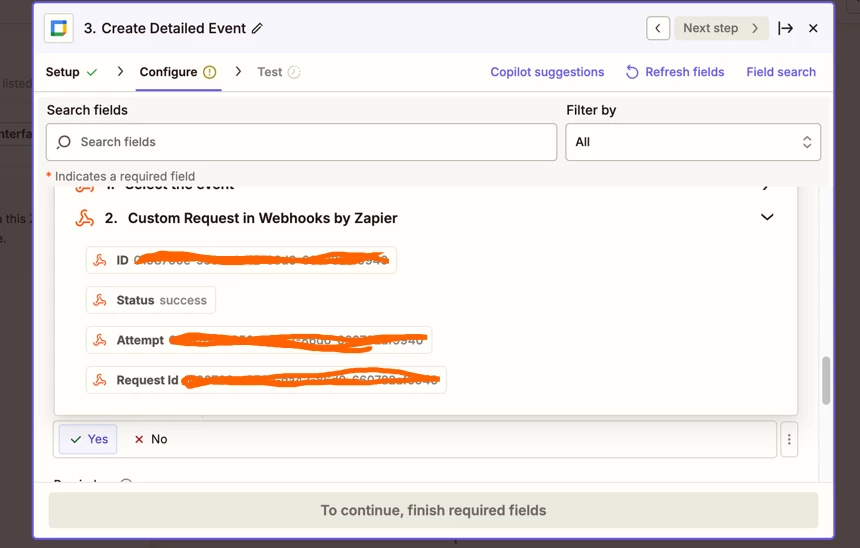The height and width of the screenshot is (548, 860).
Task: Choose the Yes option
Action: tap(88, 439)
